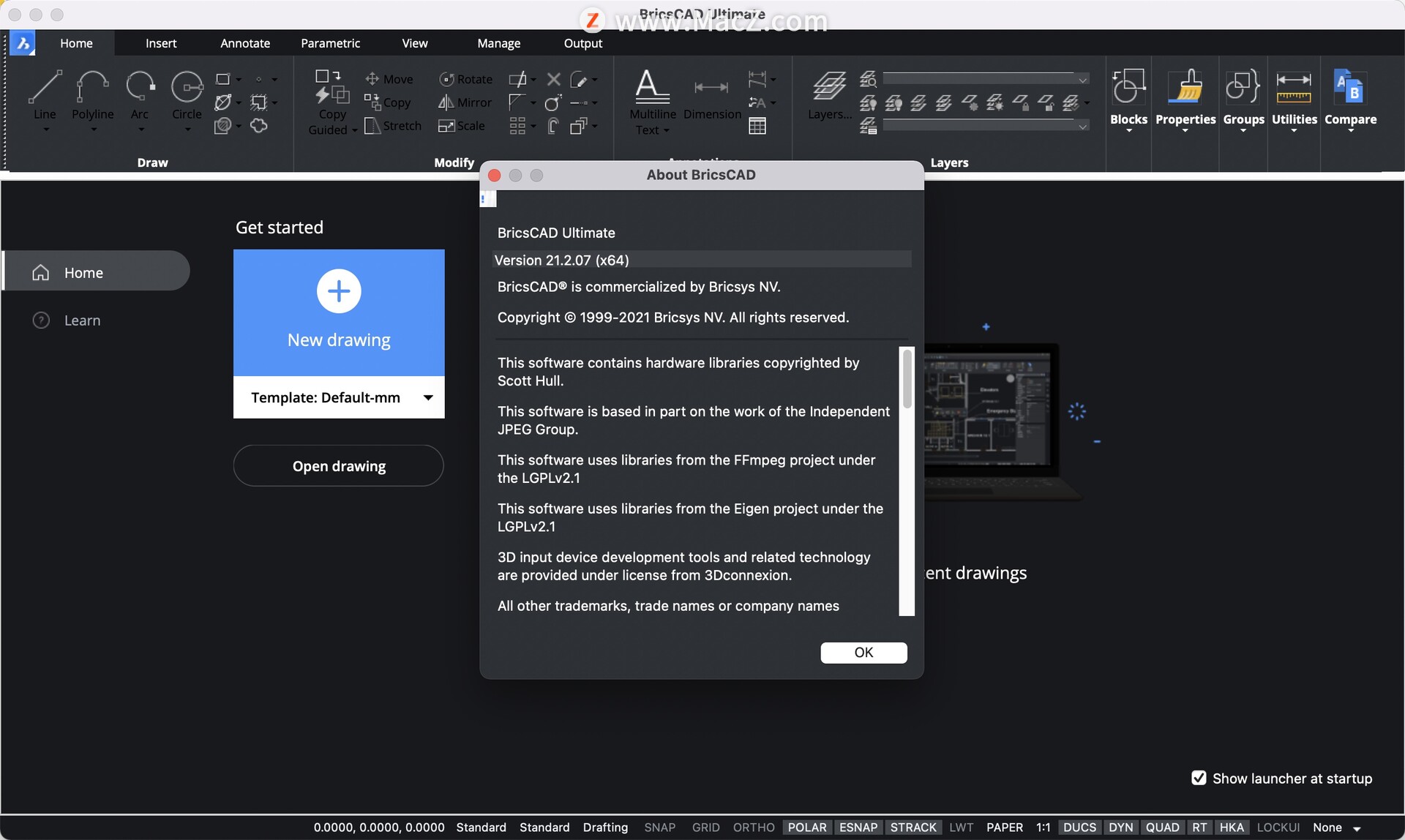The height and width of the screenshot is (840, 1405).
Task: Click the Table icon in Annotate panel
Action: pos(757,126)
